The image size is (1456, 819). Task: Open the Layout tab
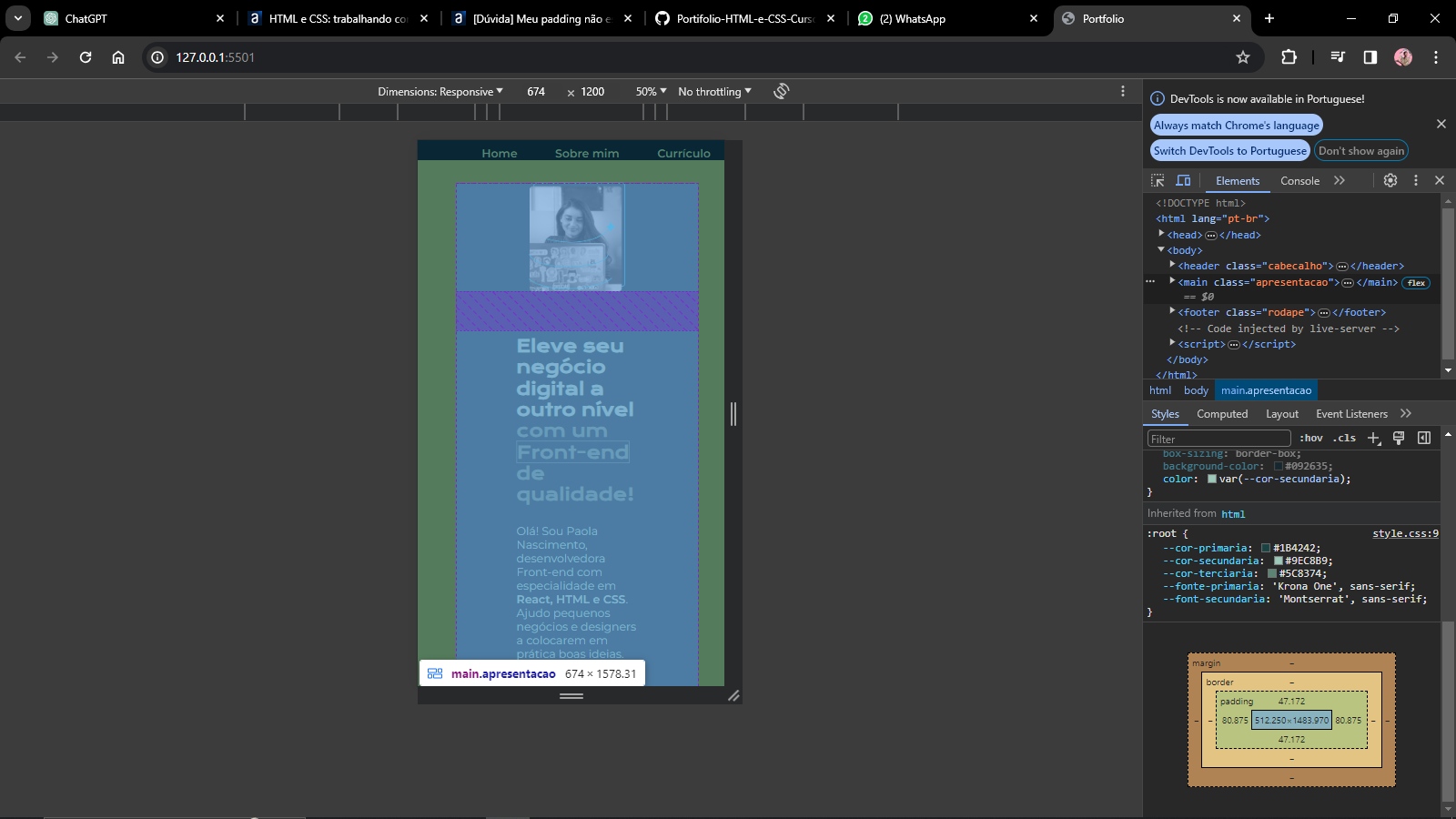[1282, 414]
